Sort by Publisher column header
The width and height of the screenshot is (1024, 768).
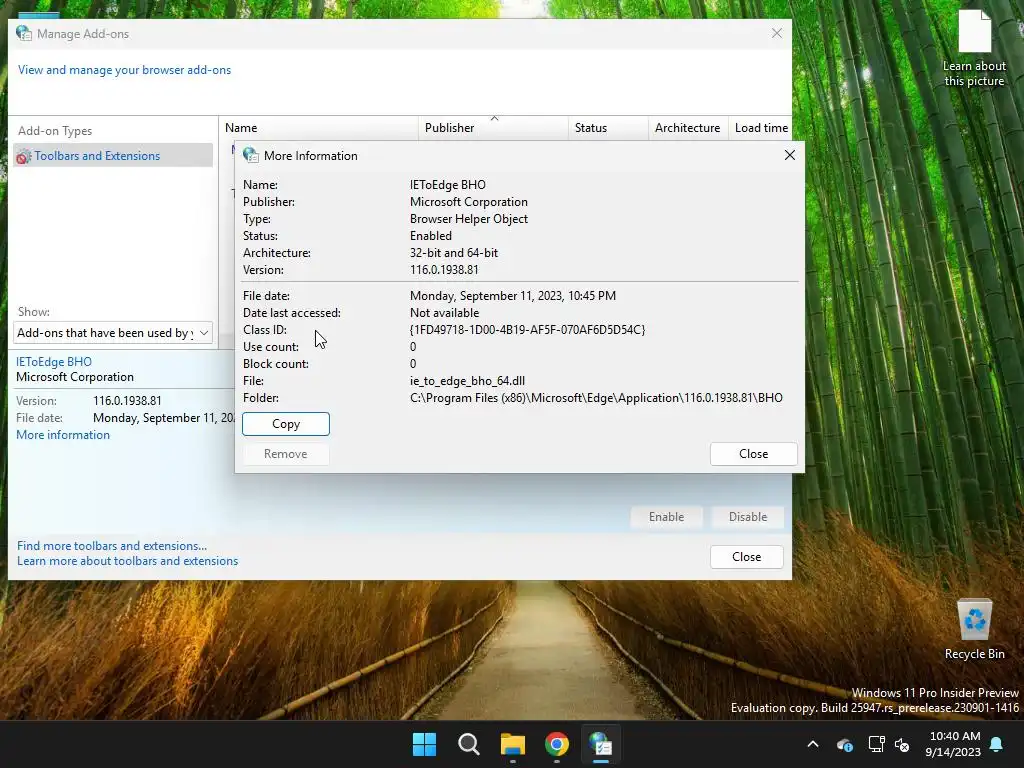point(493,128)
